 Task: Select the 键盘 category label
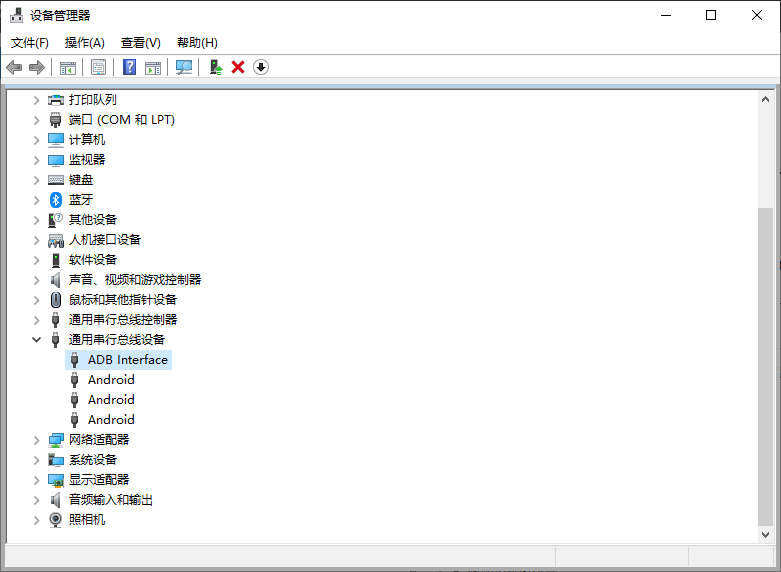81,180
